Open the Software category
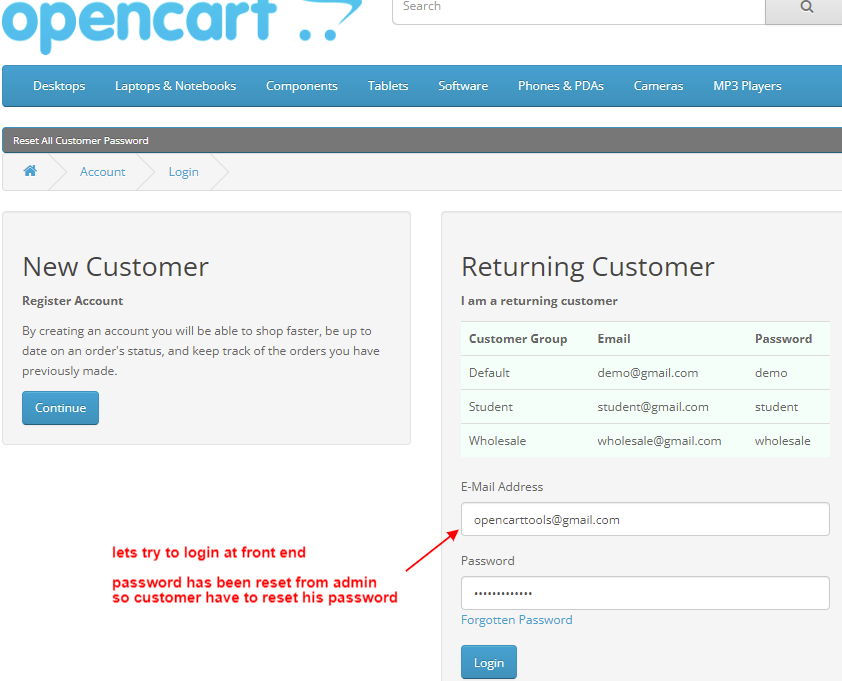 [x=463, y=86]
